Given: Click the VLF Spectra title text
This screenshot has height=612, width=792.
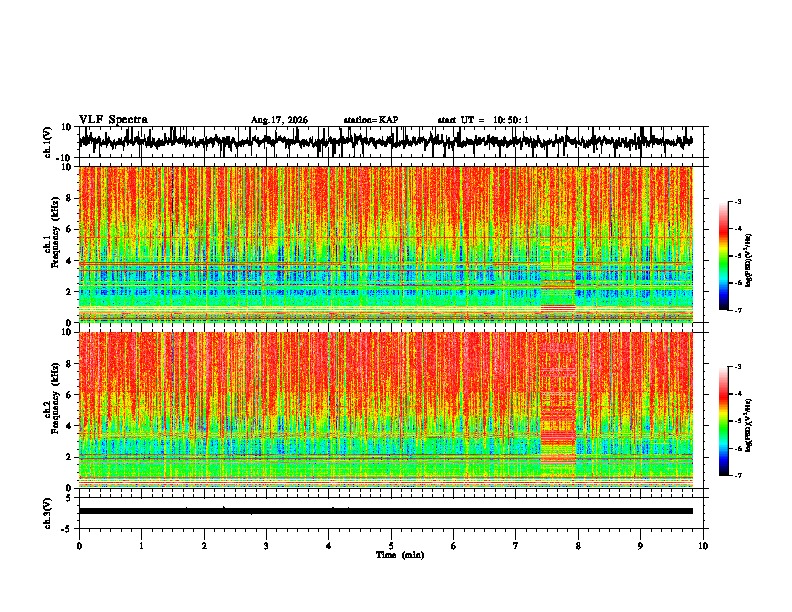Looking at the screenshot, I should [113, 120].
